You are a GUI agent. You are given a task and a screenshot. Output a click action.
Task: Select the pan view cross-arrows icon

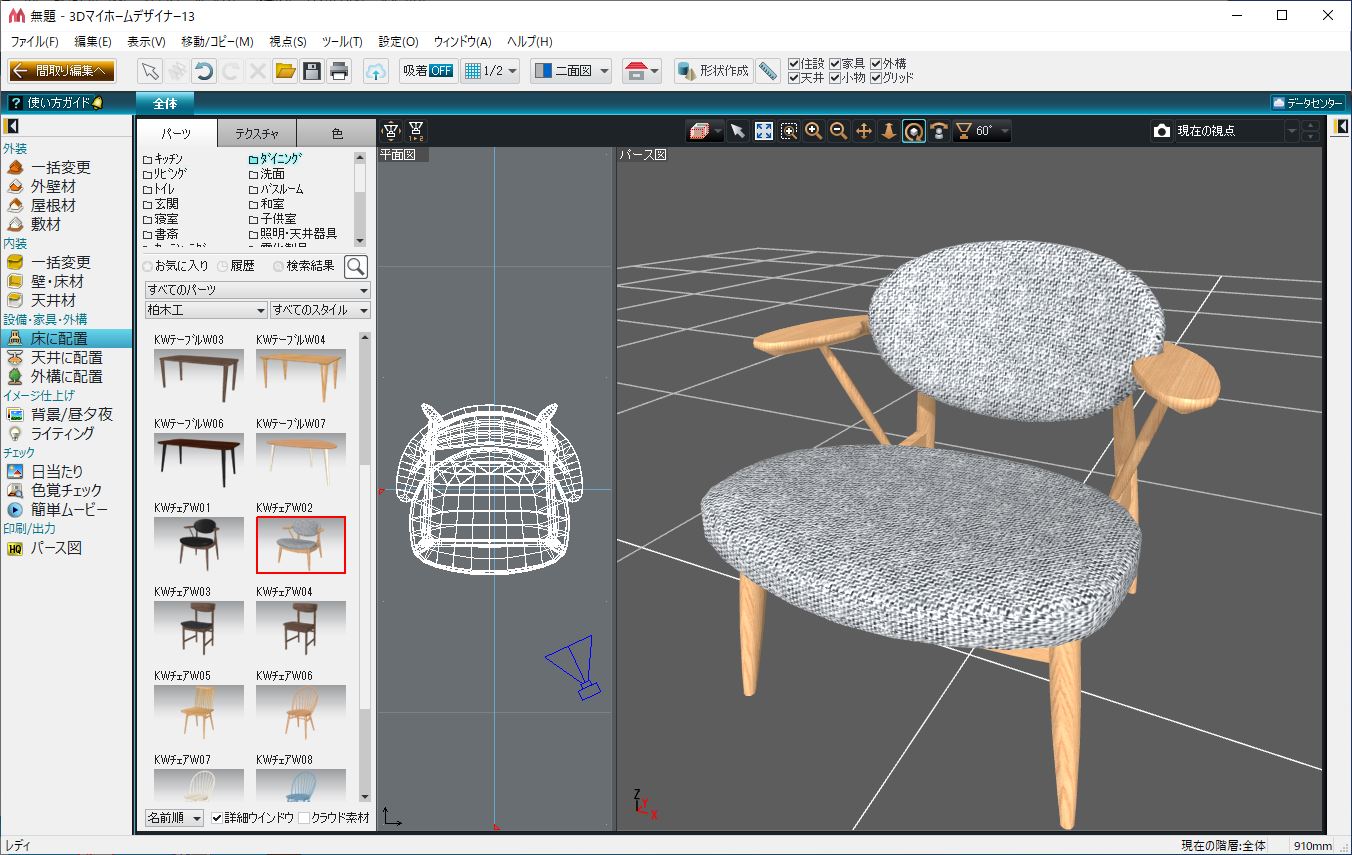click(x=864, y=132)
